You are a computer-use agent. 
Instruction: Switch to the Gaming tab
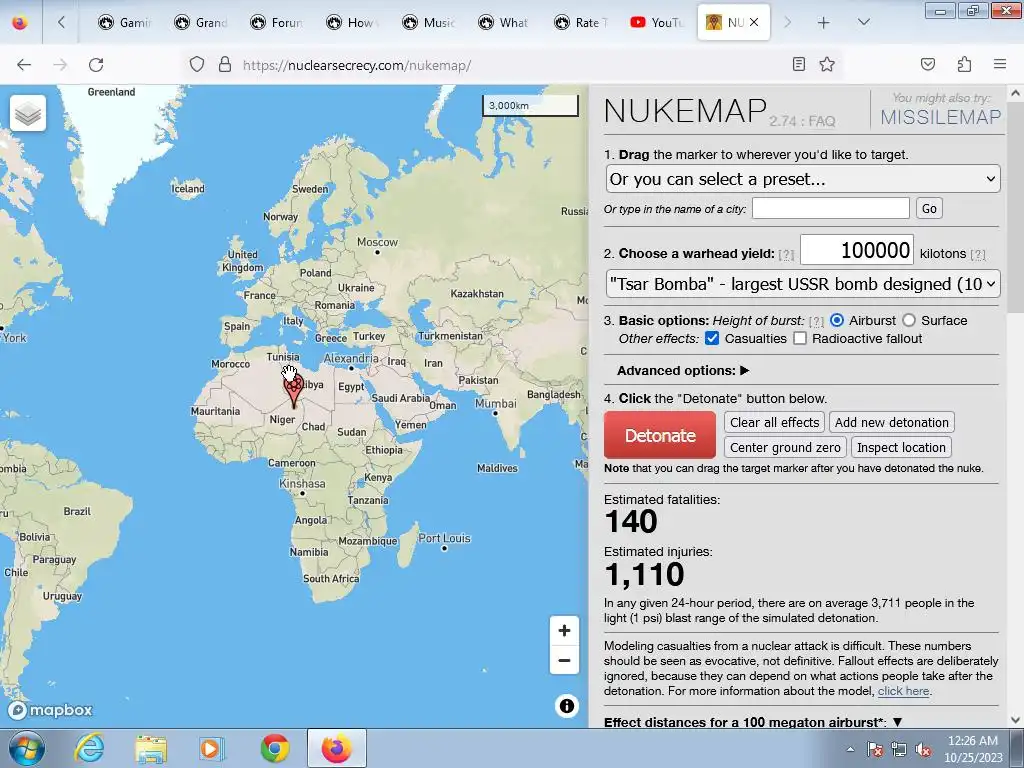[x=125, y=23]
